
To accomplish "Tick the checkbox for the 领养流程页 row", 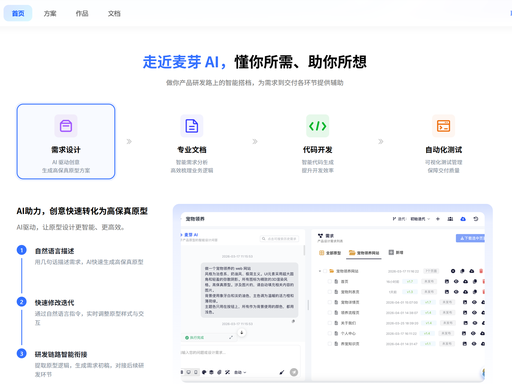I will click(330, 312).
